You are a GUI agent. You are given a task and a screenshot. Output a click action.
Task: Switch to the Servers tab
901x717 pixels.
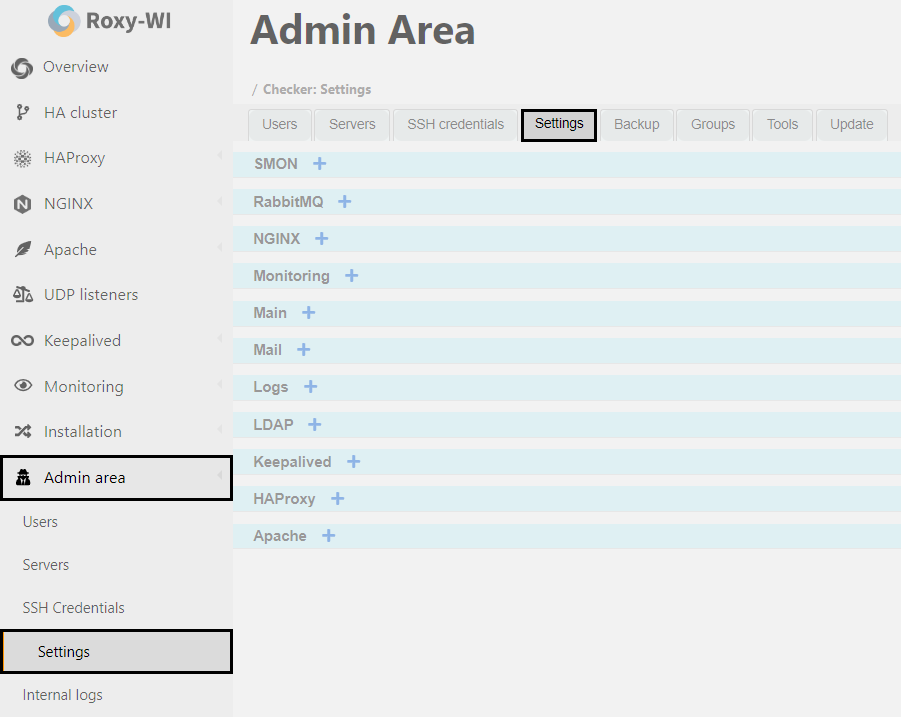tap(352, 125)
